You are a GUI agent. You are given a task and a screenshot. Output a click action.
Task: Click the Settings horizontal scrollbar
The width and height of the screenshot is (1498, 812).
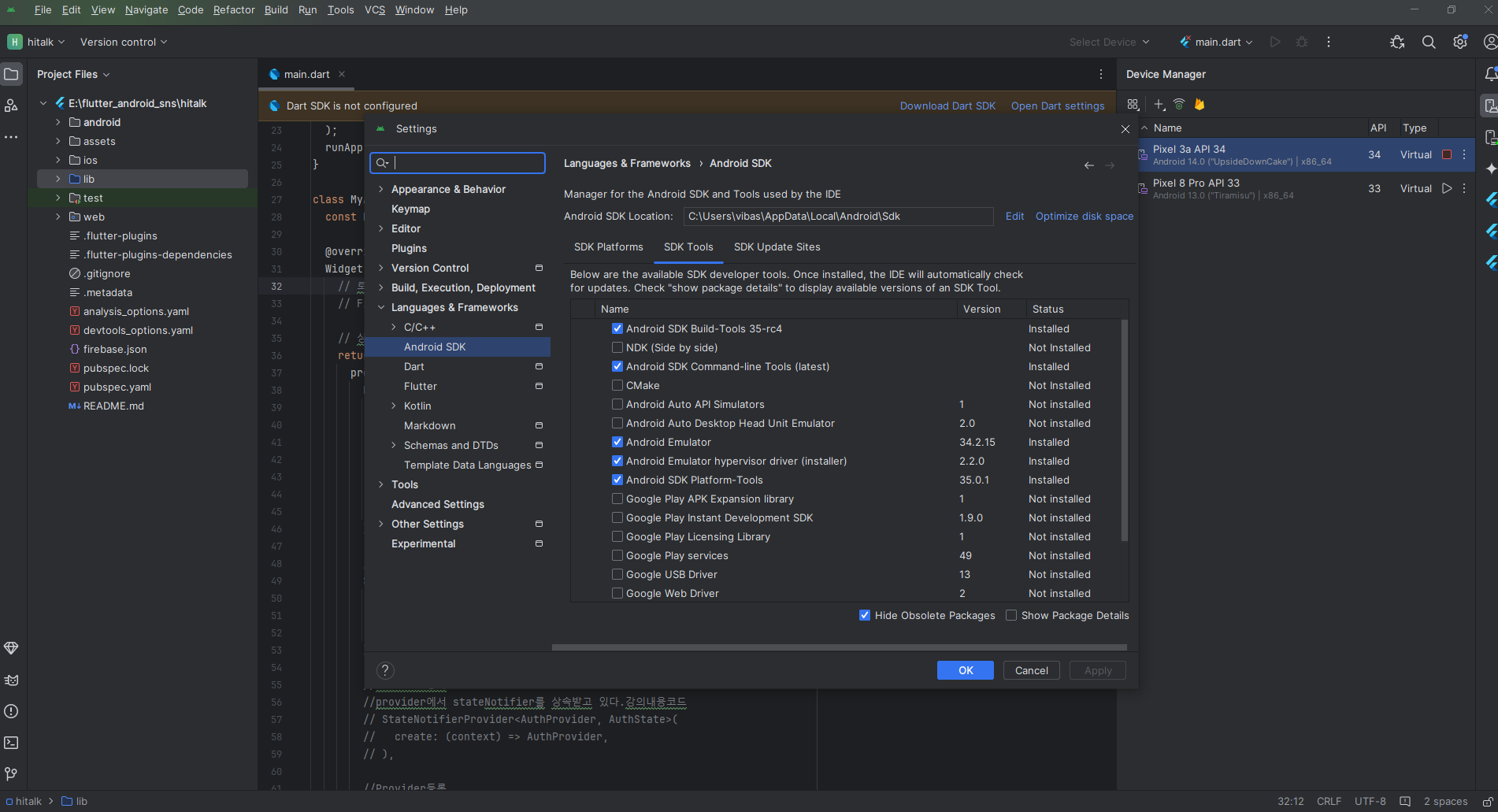coord(840,647)
